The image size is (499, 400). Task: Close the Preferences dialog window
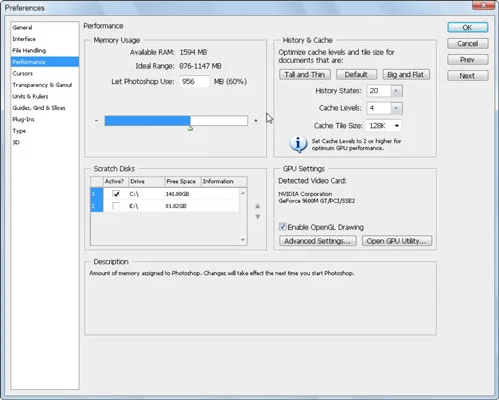click(x=483, y=5)
